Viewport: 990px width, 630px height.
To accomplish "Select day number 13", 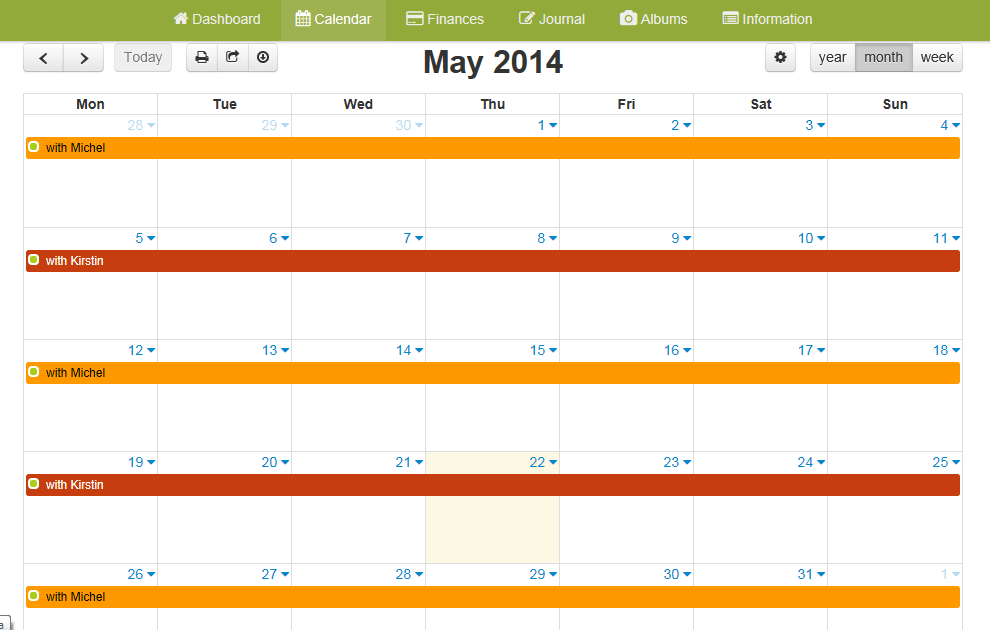I will pos(270,350).
